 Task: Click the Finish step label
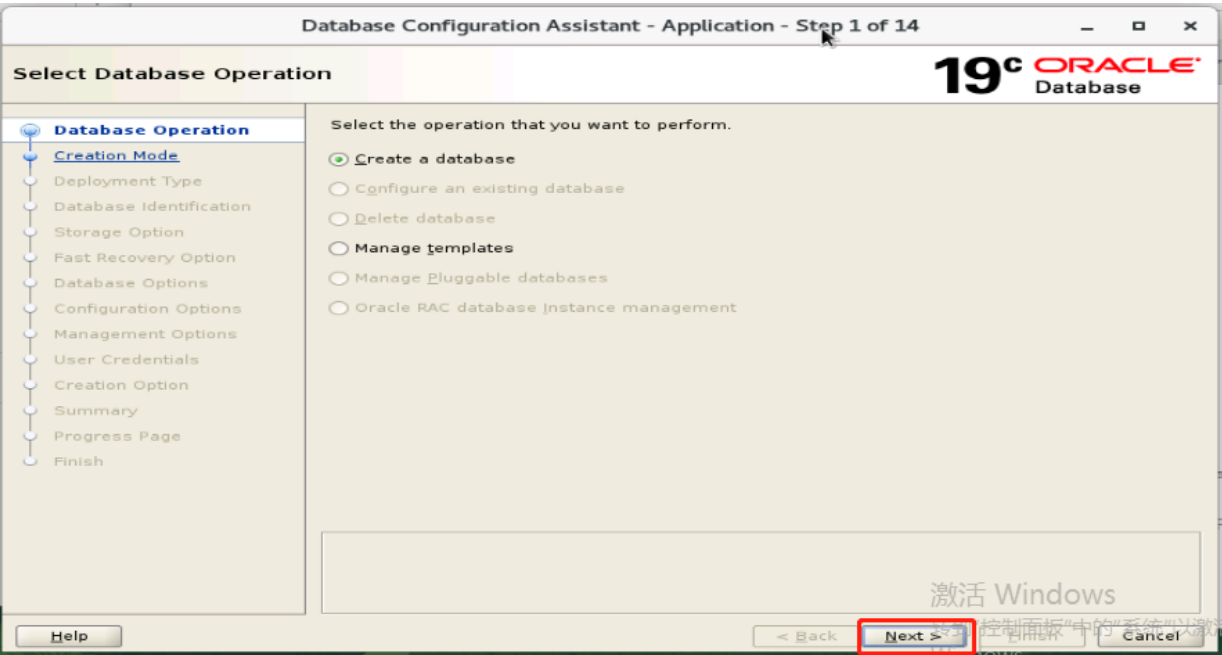coord(79,461)
